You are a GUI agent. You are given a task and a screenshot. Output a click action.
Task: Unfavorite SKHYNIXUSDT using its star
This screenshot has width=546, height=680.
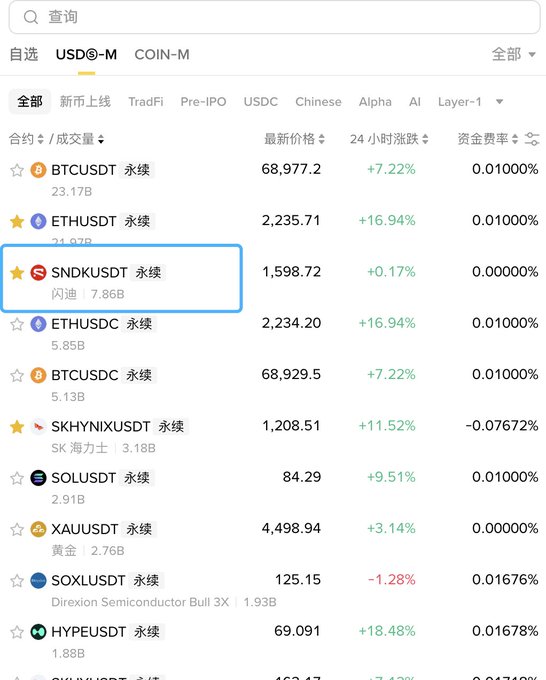point(17,427)
